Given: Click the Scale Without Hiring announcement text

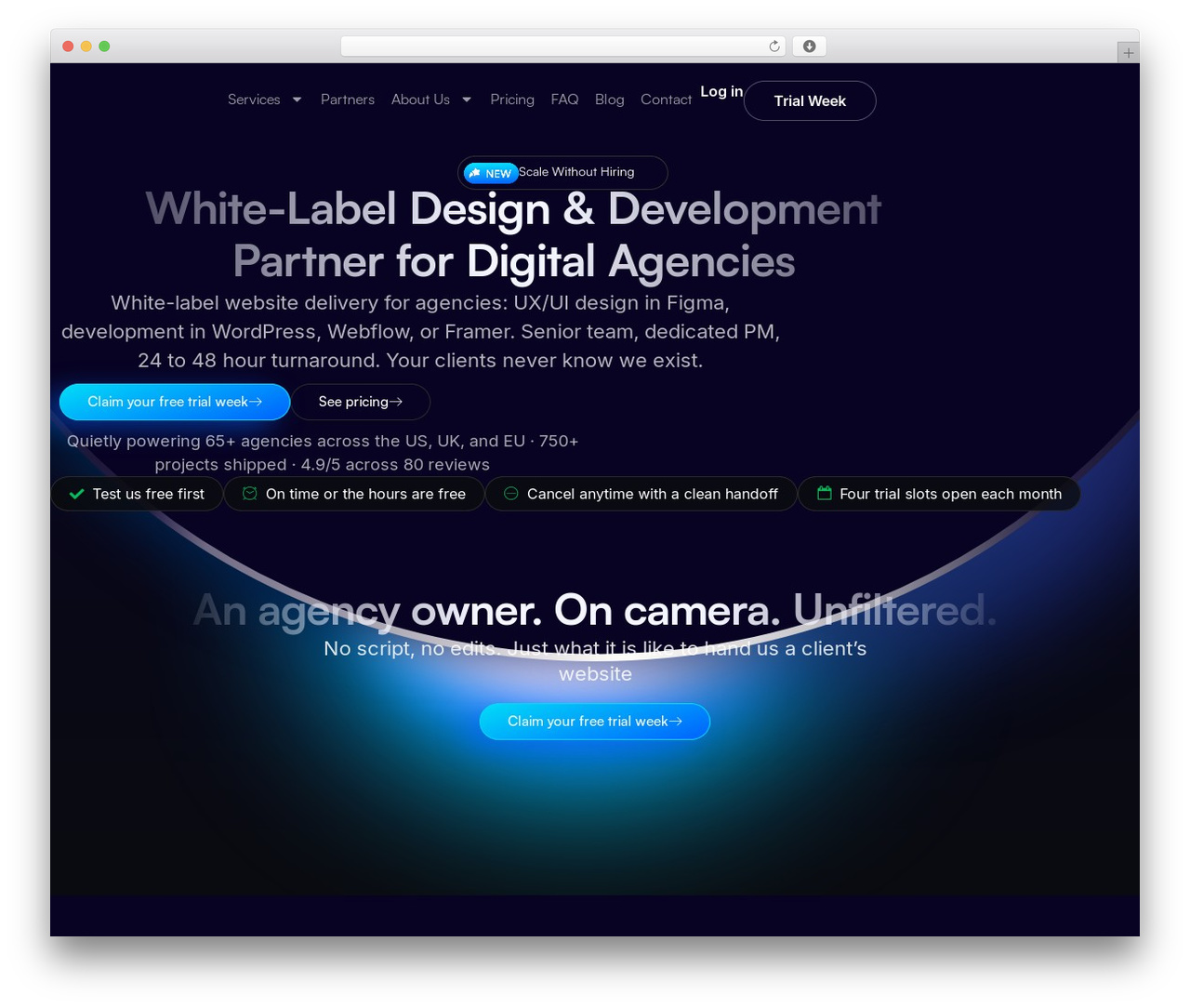Looking at the screenshot, I should [x=576, y=172].
